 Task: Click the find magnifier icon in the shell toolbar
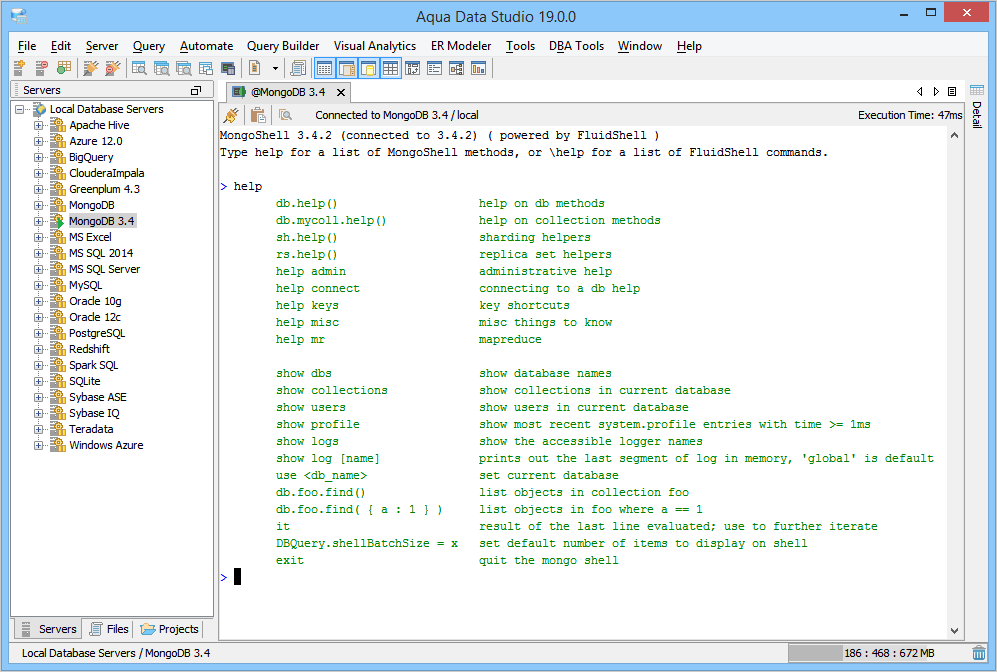[285, 115]
